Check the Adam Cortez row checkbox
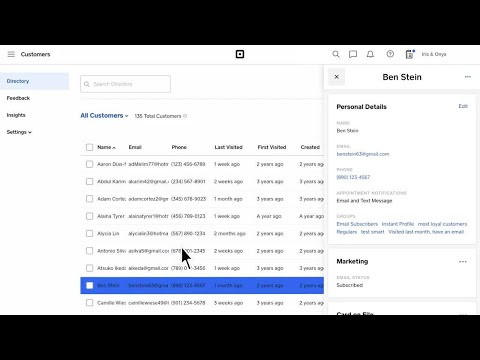The image size is (480, 360). [89, 199]
